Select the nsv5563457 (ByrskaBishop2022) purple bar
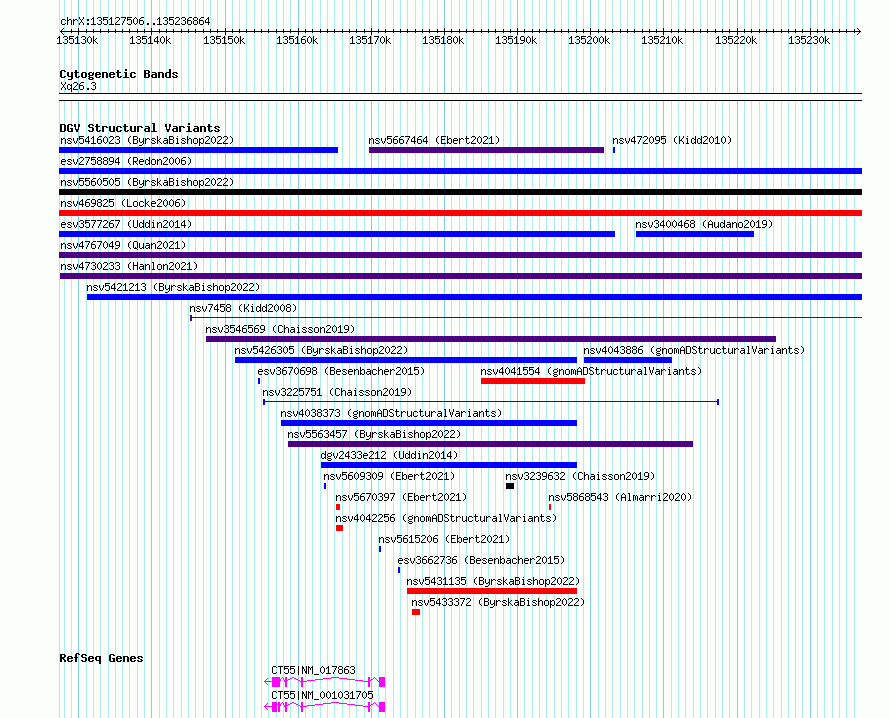The image size is (890, 718). (490, 444)
